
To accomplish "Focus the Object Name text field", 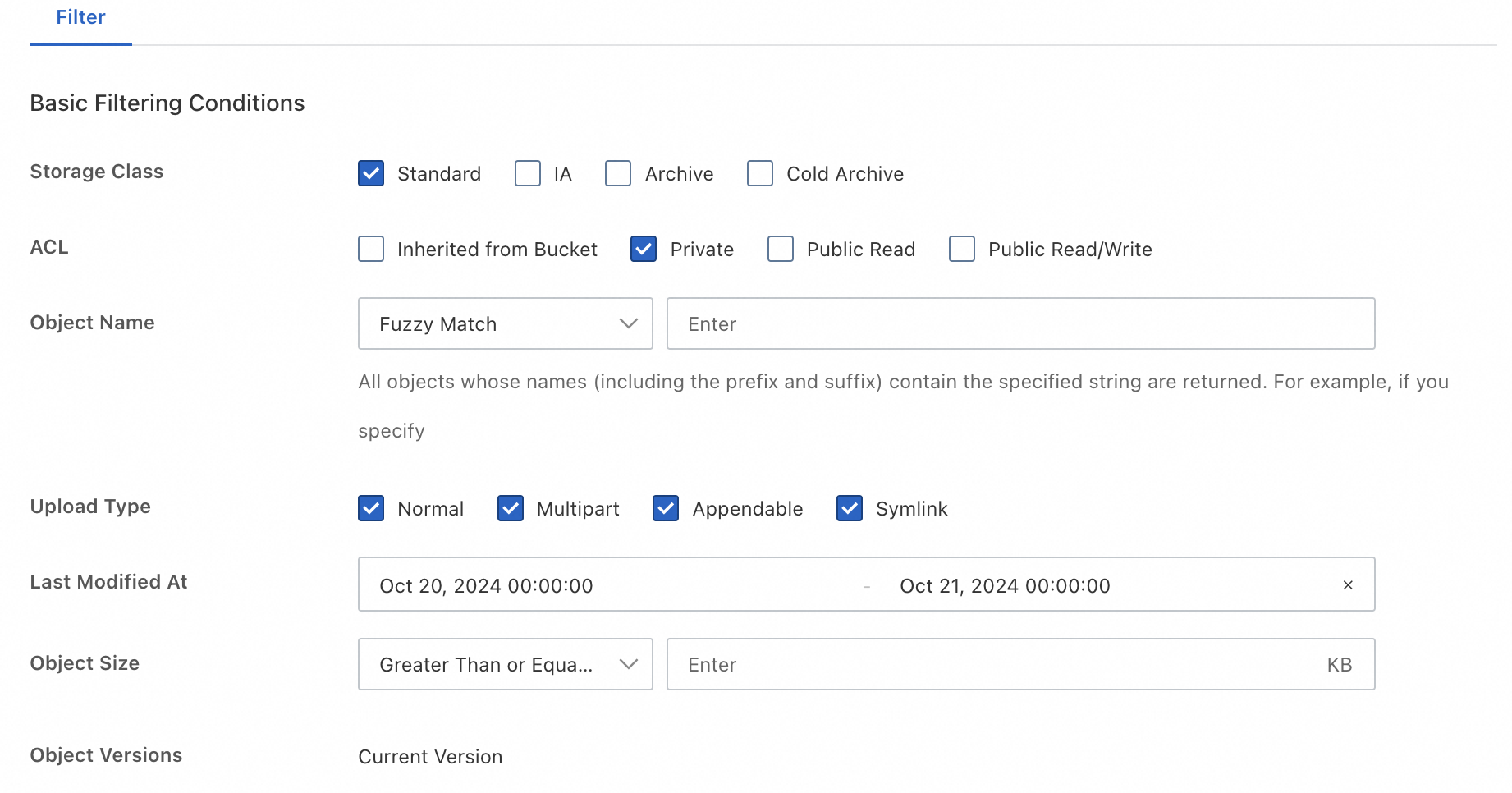I will [x=1021, y=323].
